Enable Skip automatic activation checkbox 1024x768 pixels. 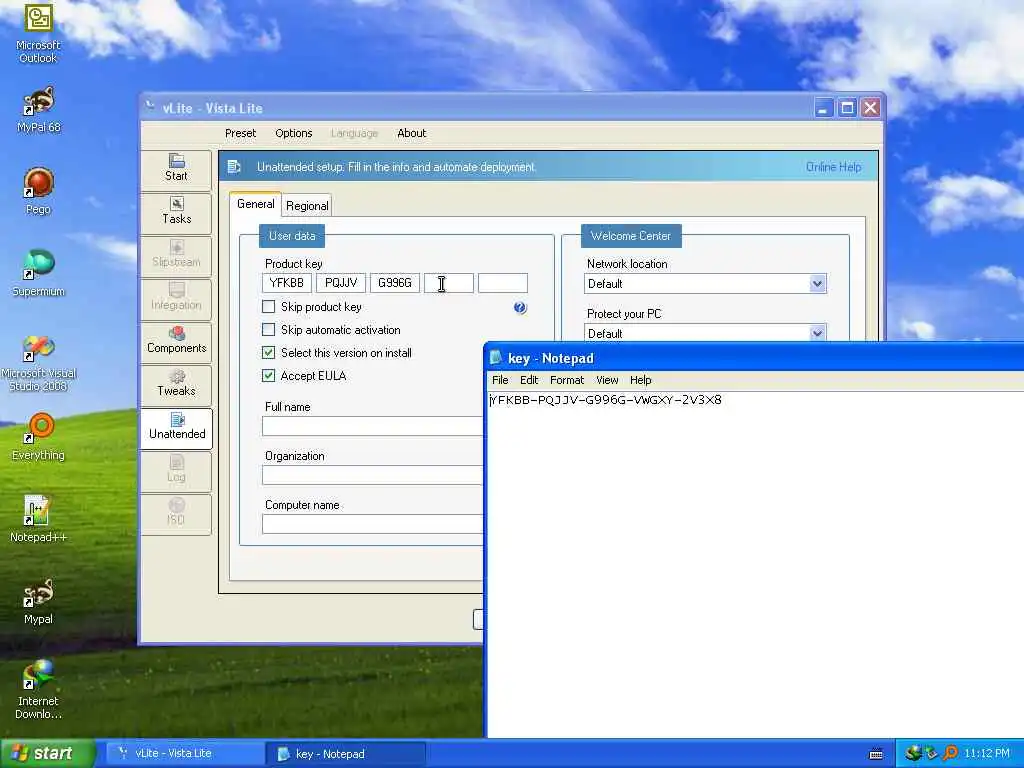pyautogui.click(x=268, y=329)
